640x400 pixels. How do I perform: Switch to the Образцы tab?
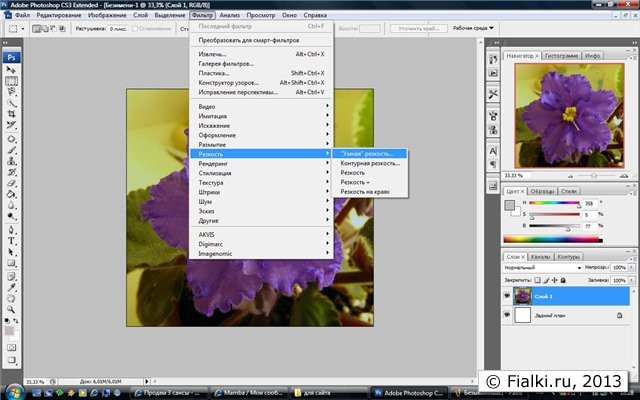542,191
